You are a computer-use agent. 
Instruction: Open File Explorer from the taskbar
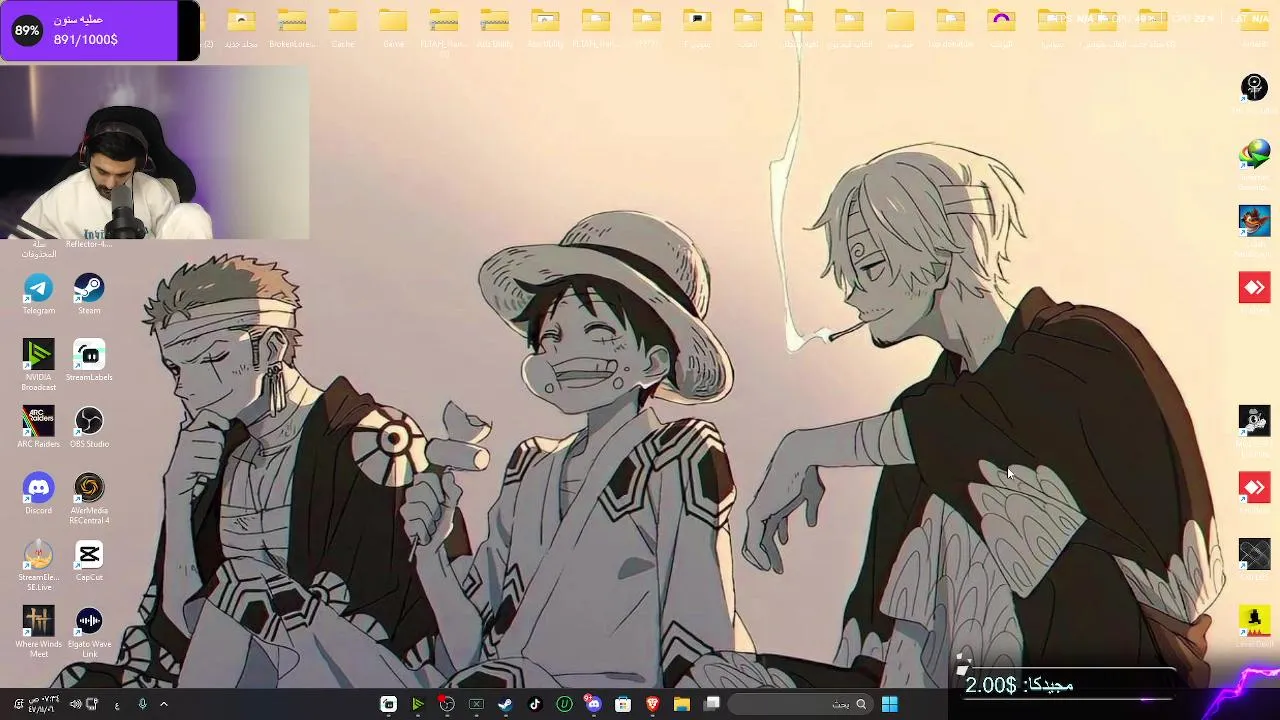[682, 704]
